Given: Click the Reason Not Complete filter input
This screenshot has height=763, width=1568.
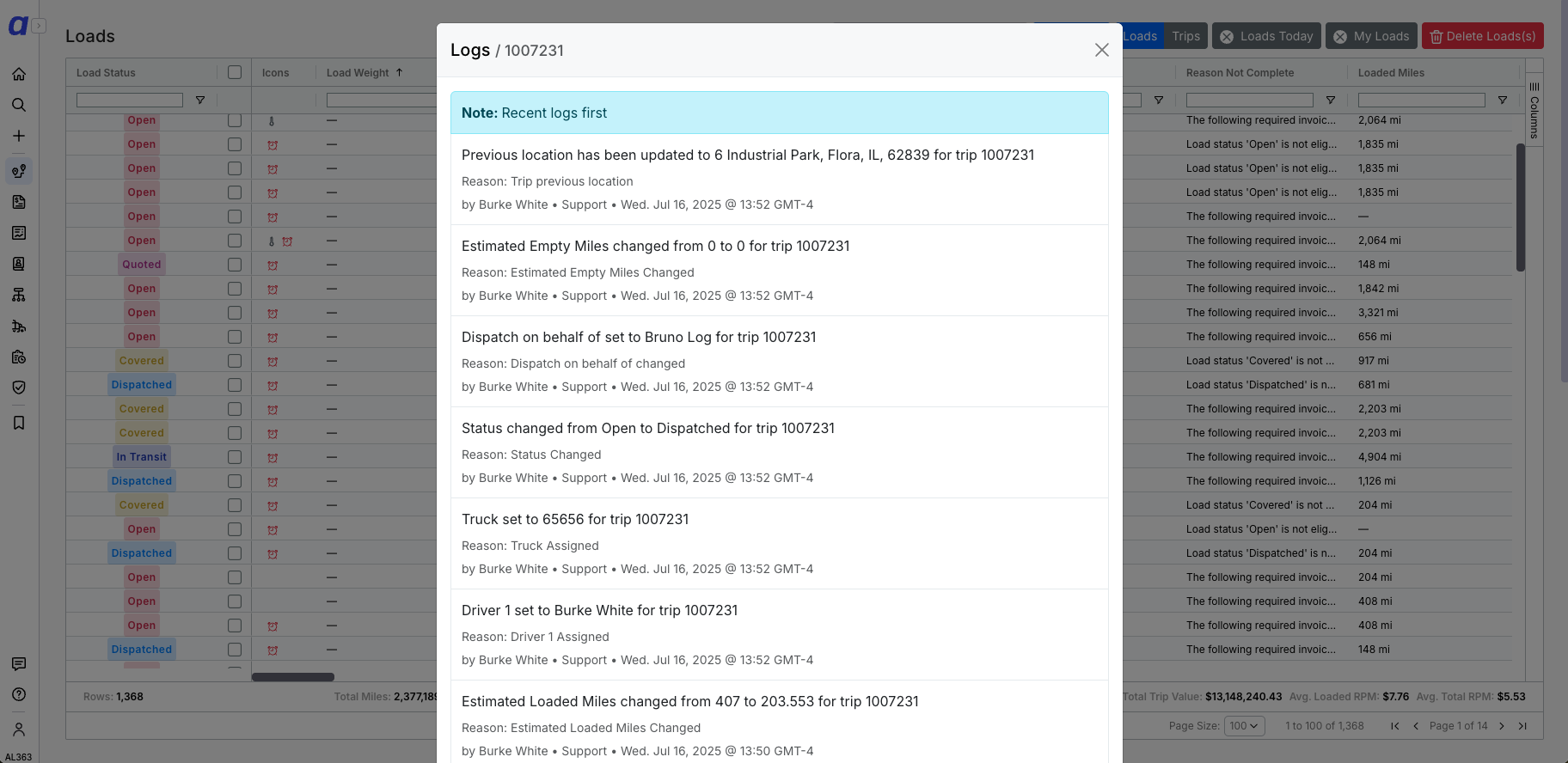Looking at the screenshot, I should pos(1250,101).
